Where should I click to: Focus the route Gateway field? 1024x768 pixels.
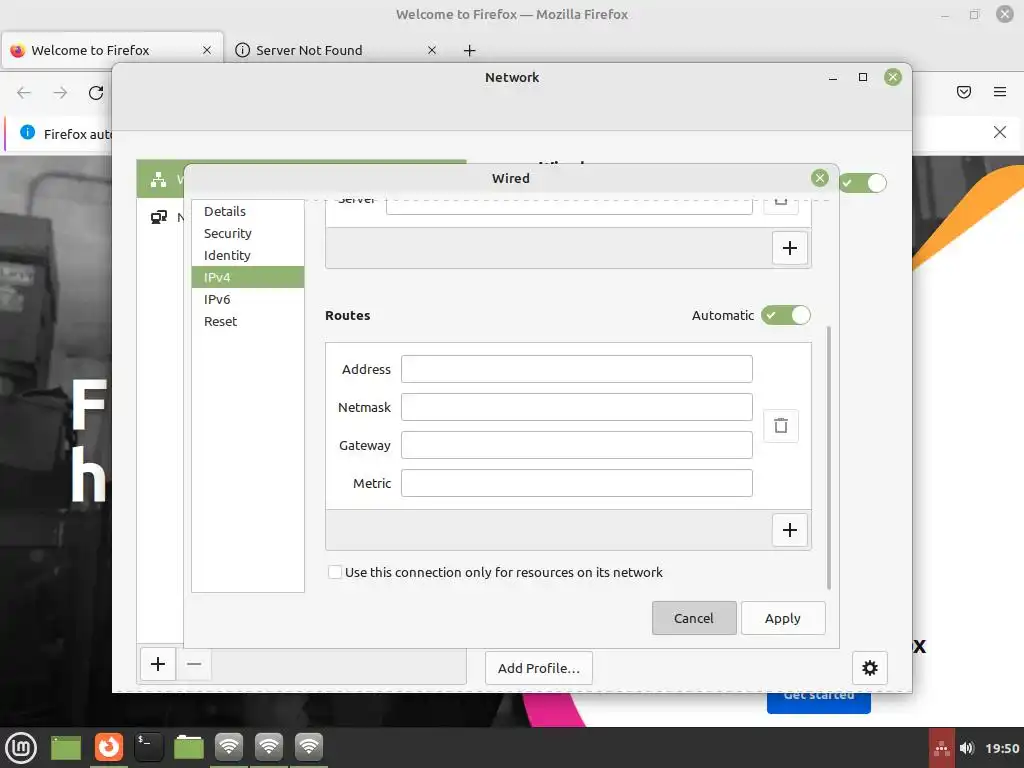577,445
